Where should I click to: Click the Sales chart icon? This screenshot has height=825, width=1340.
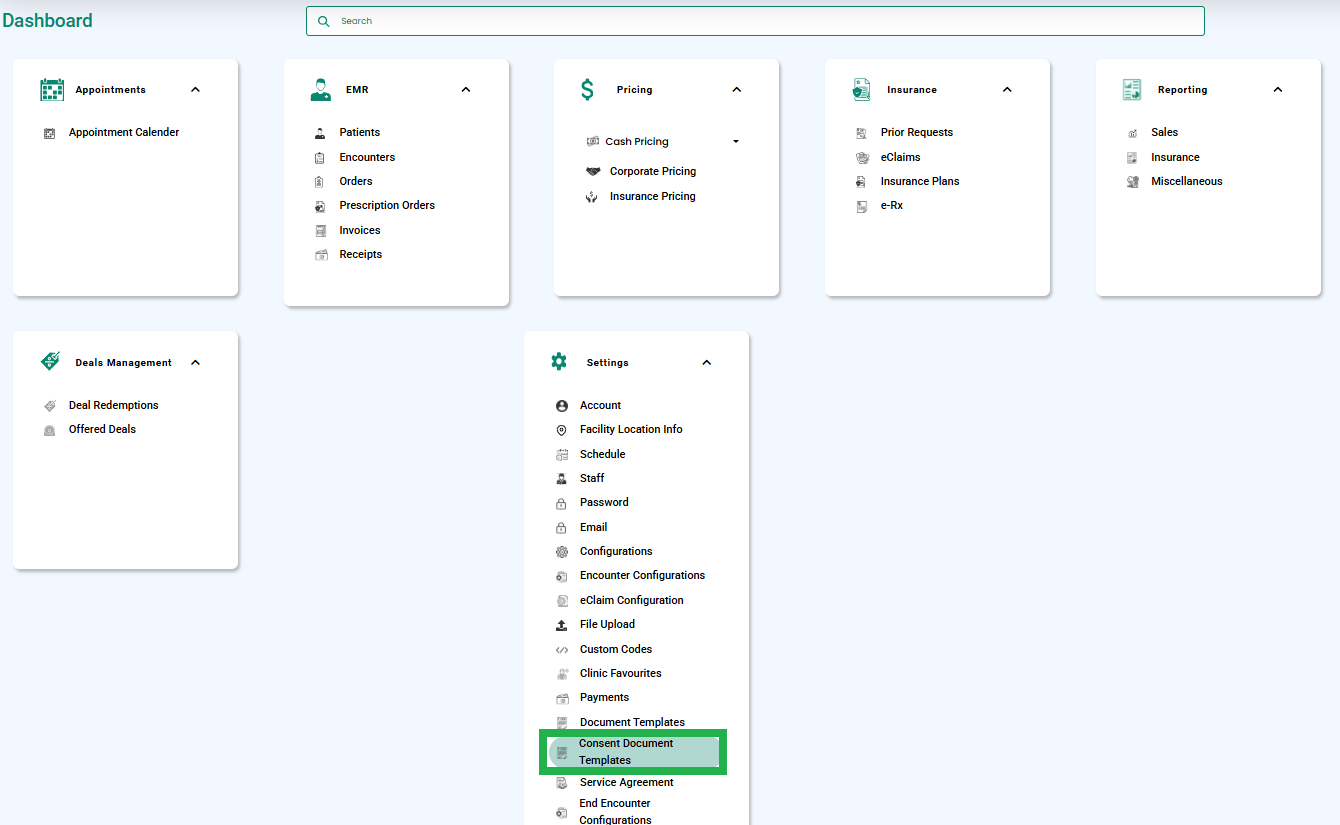[x=1133, y=133]
